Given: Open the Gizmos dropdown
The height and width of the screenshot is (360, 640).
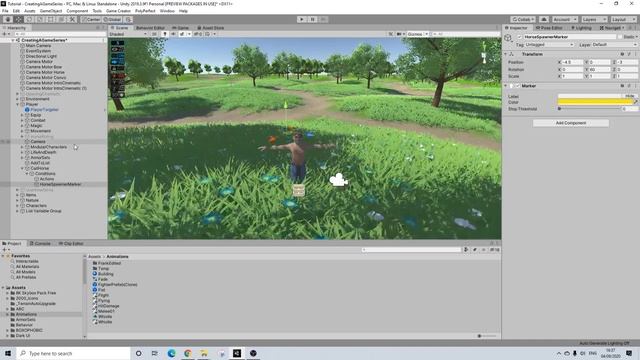Looking at the screenshot, I should click(417, 34).
